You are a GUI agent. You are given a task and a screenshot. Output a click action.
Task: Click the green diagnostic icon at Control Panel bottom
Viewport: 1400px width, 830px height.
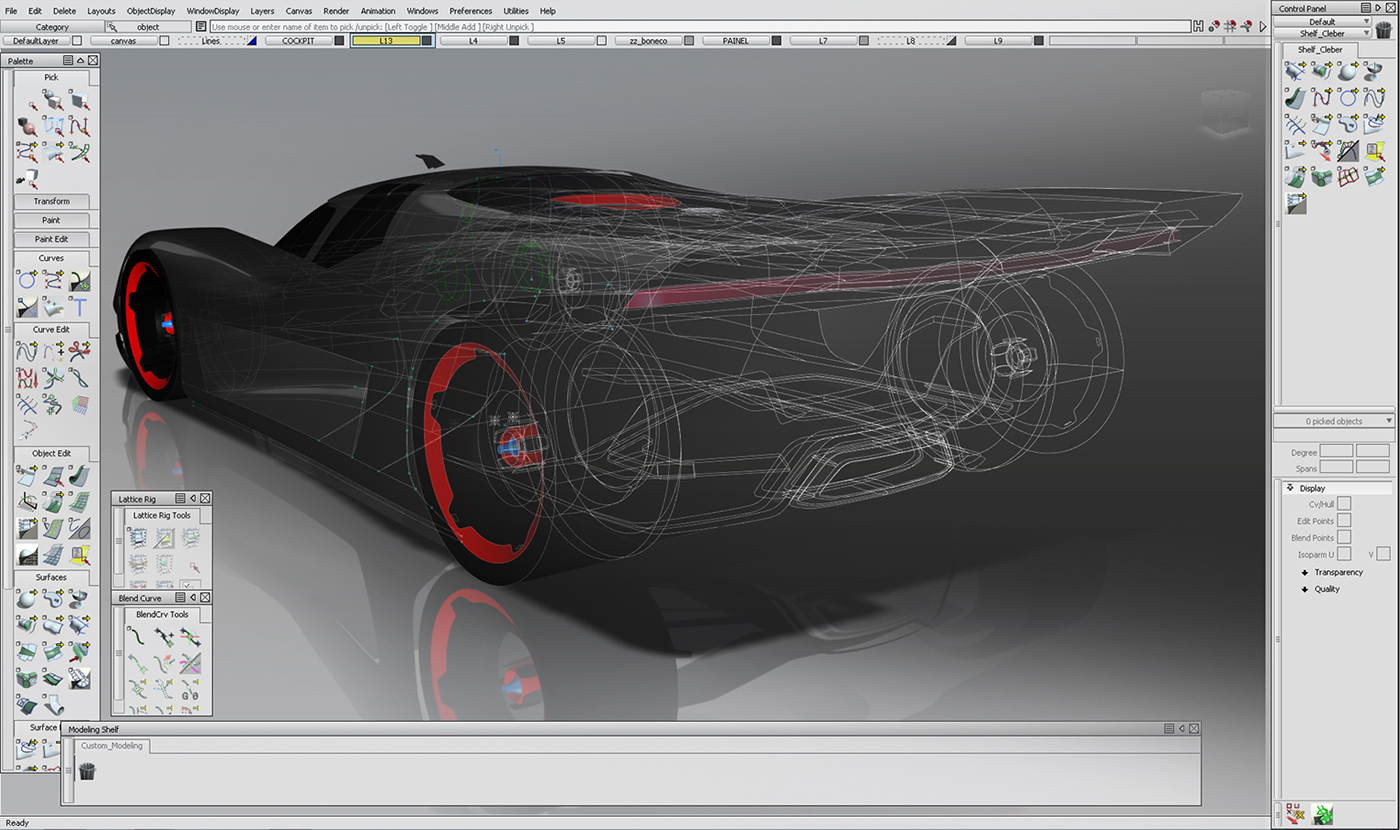[1320, 813]
